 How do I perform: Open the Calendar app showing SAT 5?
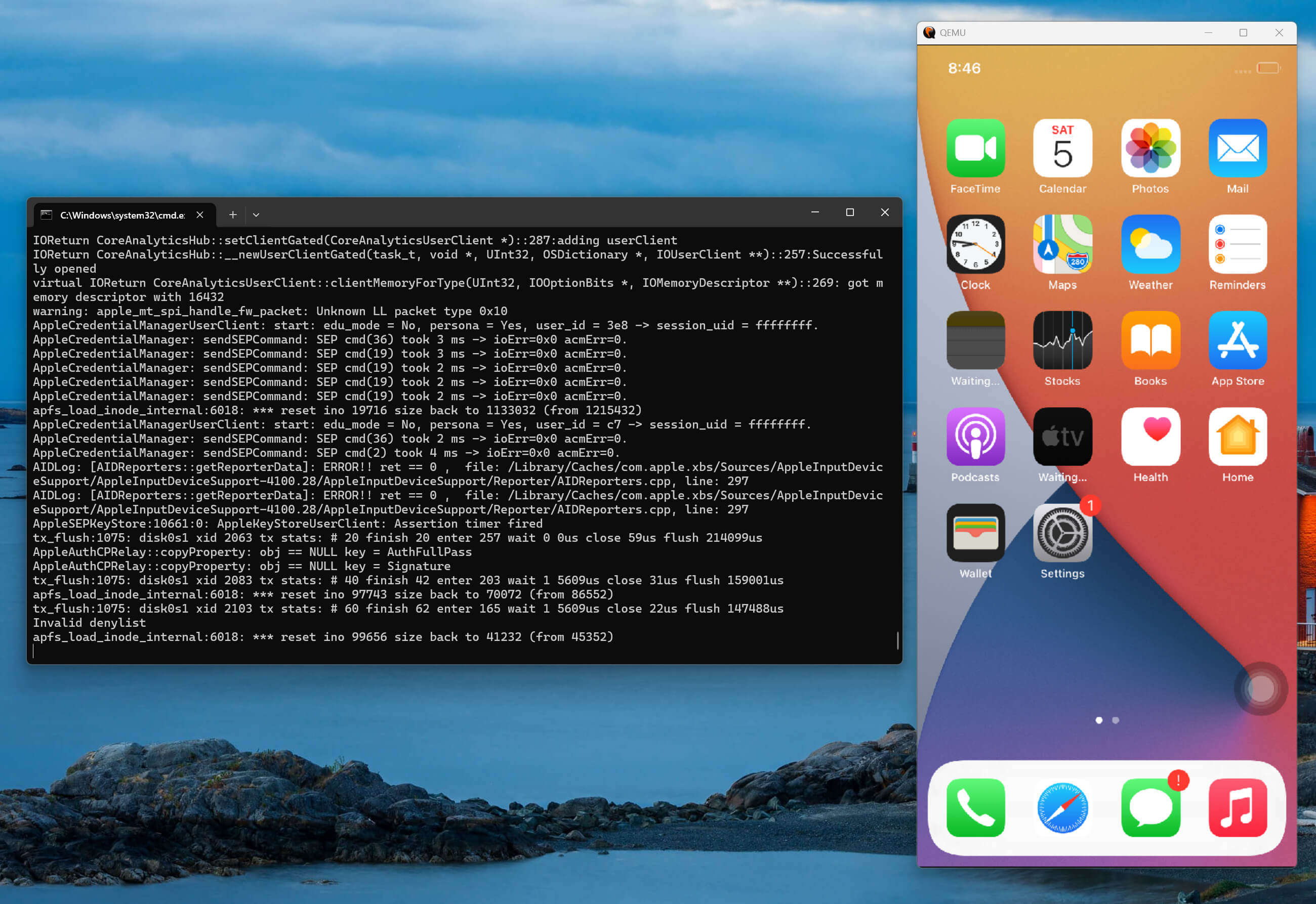(x=1062, y=148)
